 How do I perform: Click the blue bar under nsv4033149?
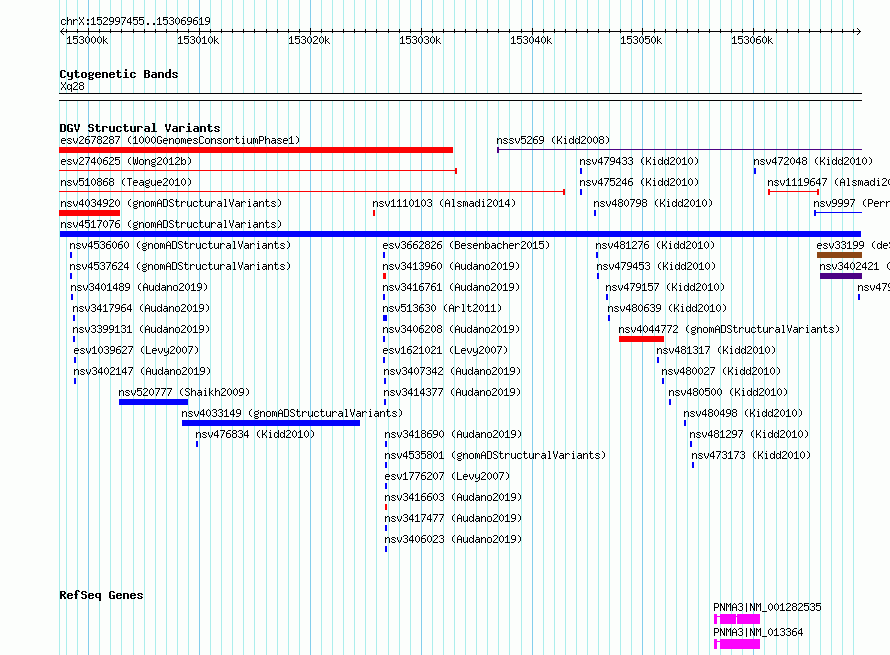point(271,423)
